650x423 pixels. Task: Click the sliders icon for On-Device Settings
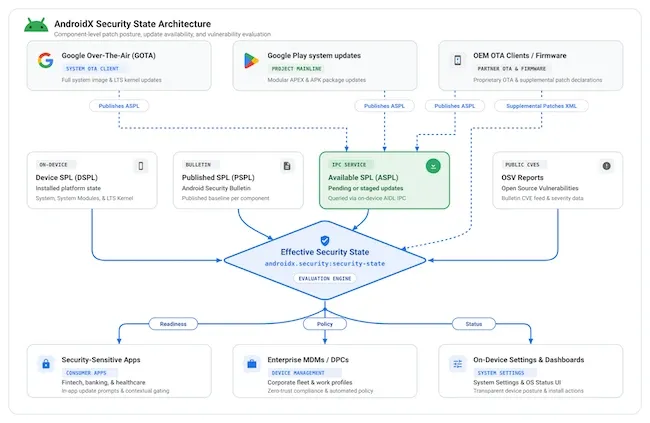click(458, 364)
